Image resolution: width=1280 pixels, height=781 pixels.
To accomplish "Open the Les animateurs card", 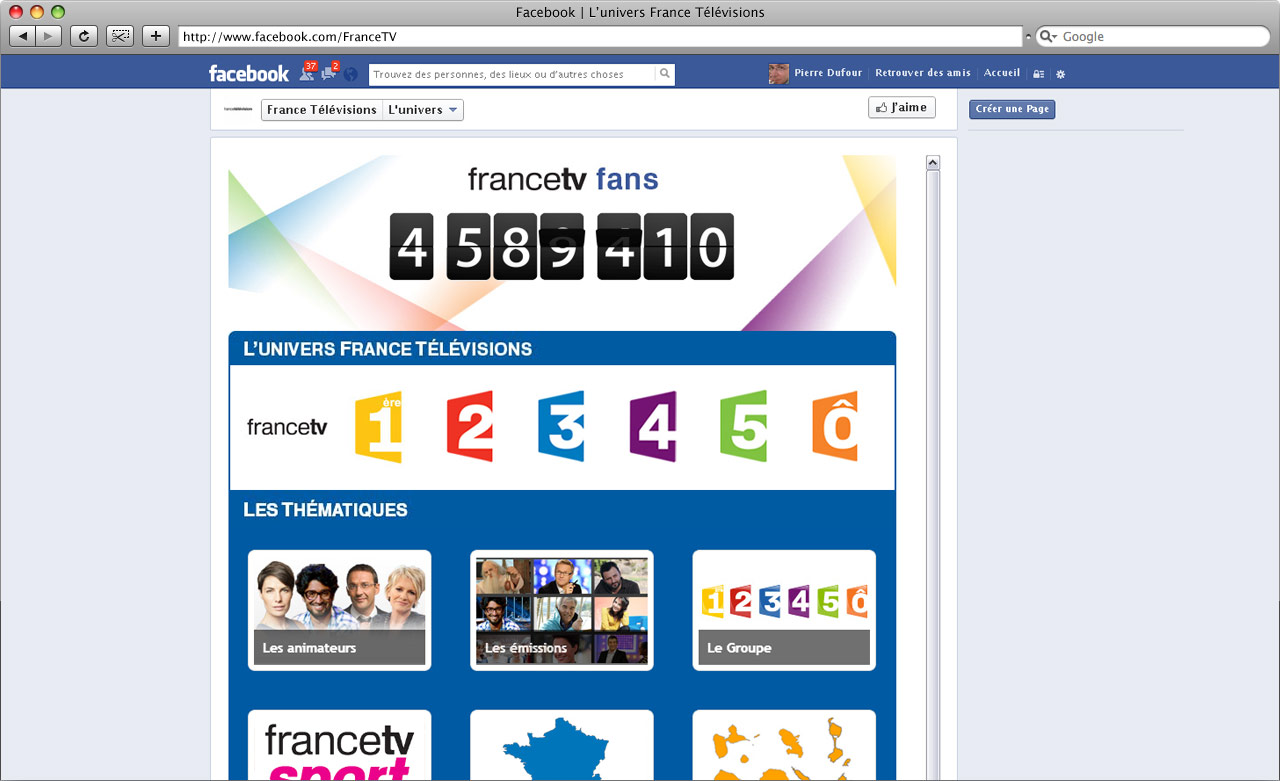I will tap(340, 610).
